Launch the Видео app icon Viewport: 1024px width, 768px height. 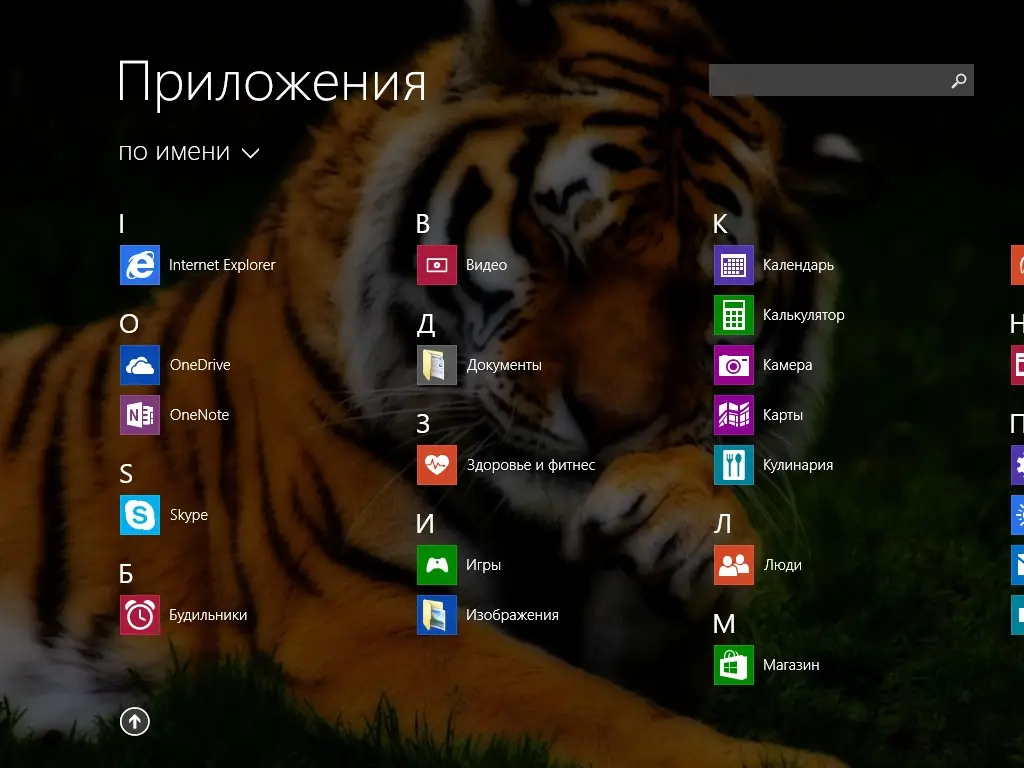pyautogui.click(x=437, y=265)
